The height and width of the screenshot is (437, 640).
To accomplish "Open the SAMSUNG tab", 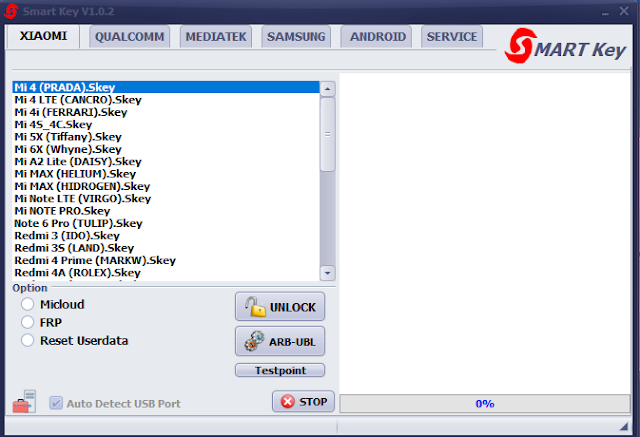I will pos(296,37).
